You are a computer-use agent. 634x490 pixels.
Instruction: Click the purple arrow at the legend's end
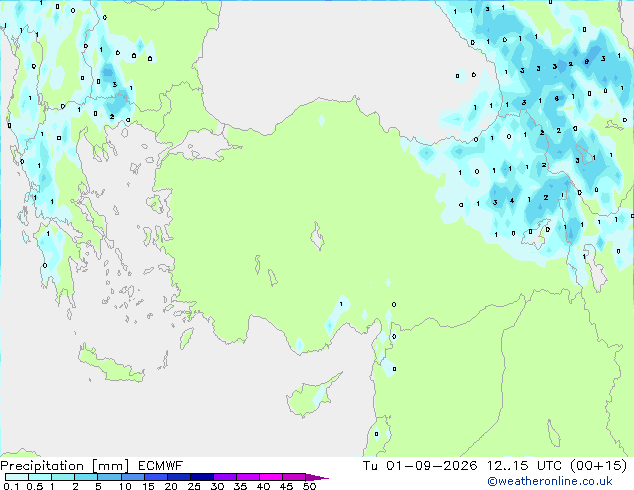point(317,478)
